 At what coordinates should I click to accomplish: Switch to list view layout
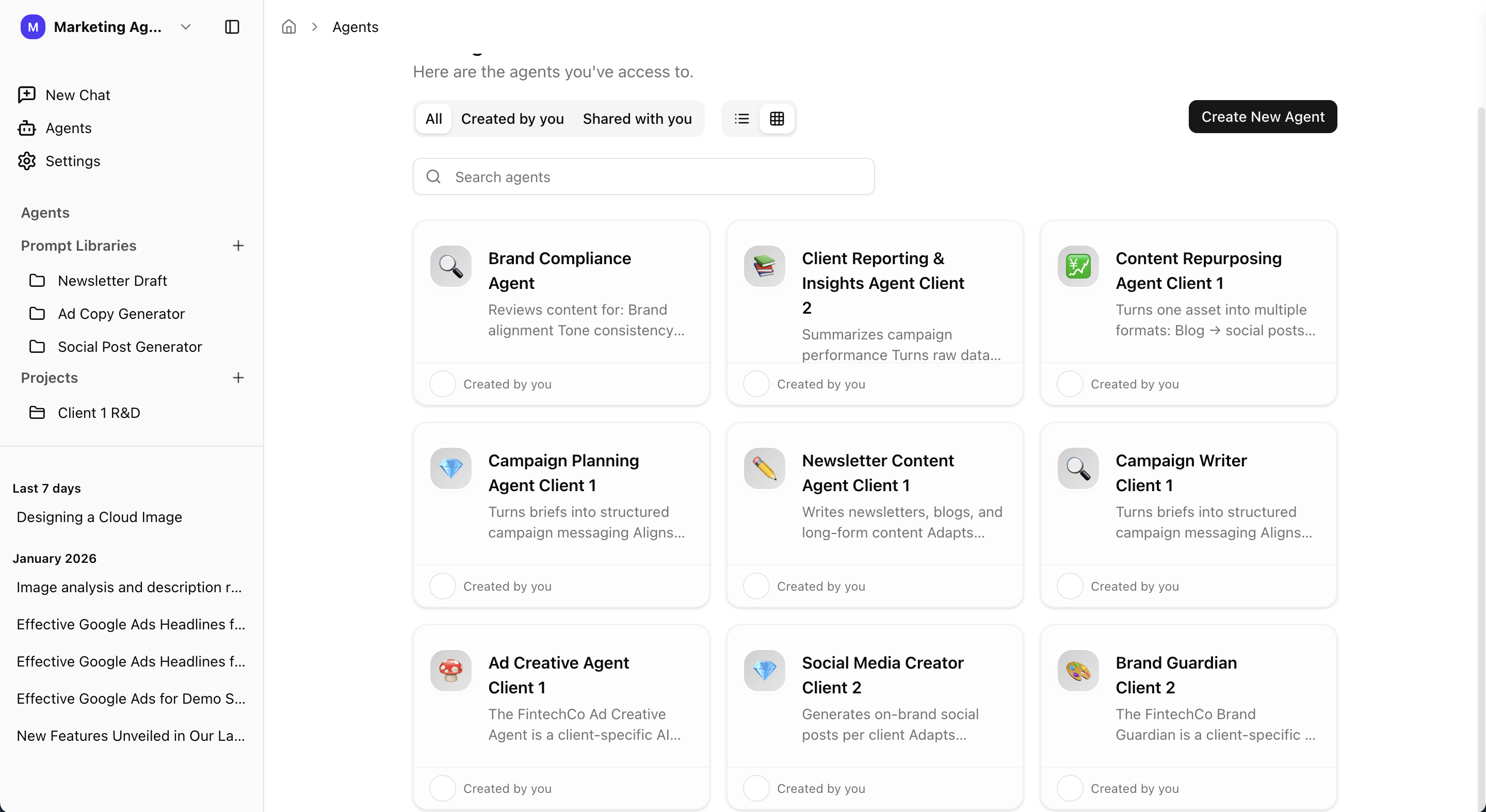click(x=742, y=119)
